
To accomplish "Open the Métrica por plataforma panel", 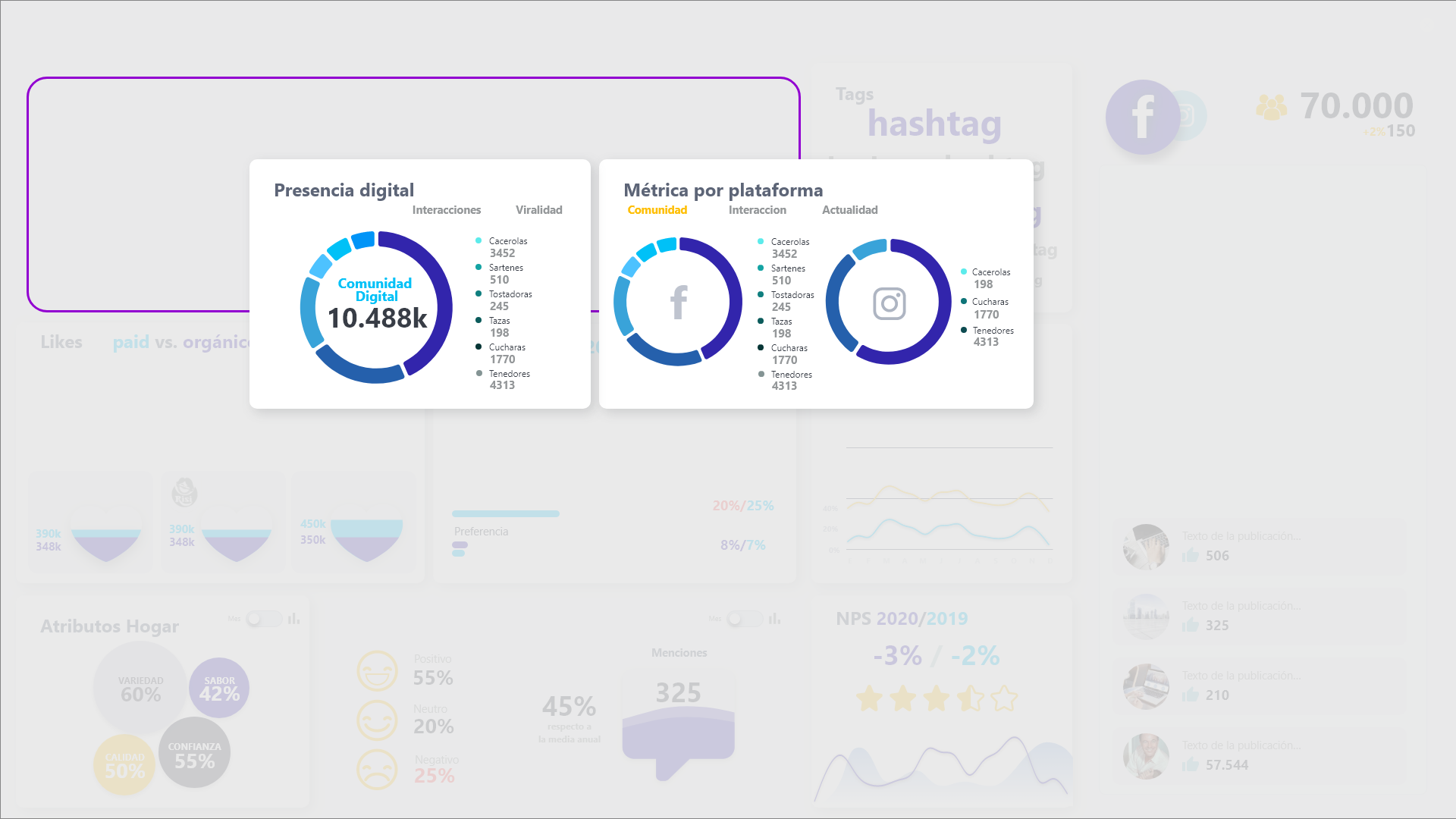I will pos(723,189).
